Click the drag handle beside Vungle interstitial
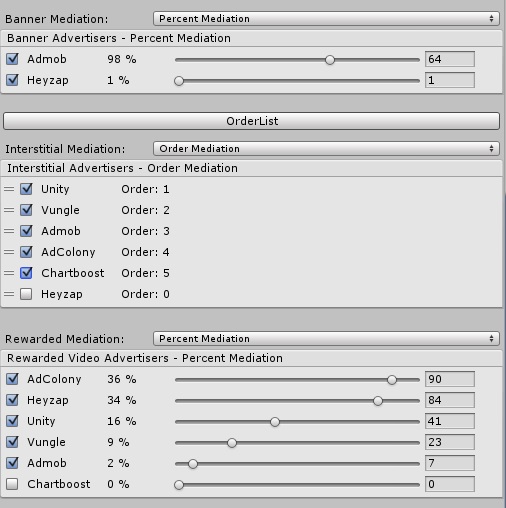Viewport: 506px width, 508px height. [9, 210]
